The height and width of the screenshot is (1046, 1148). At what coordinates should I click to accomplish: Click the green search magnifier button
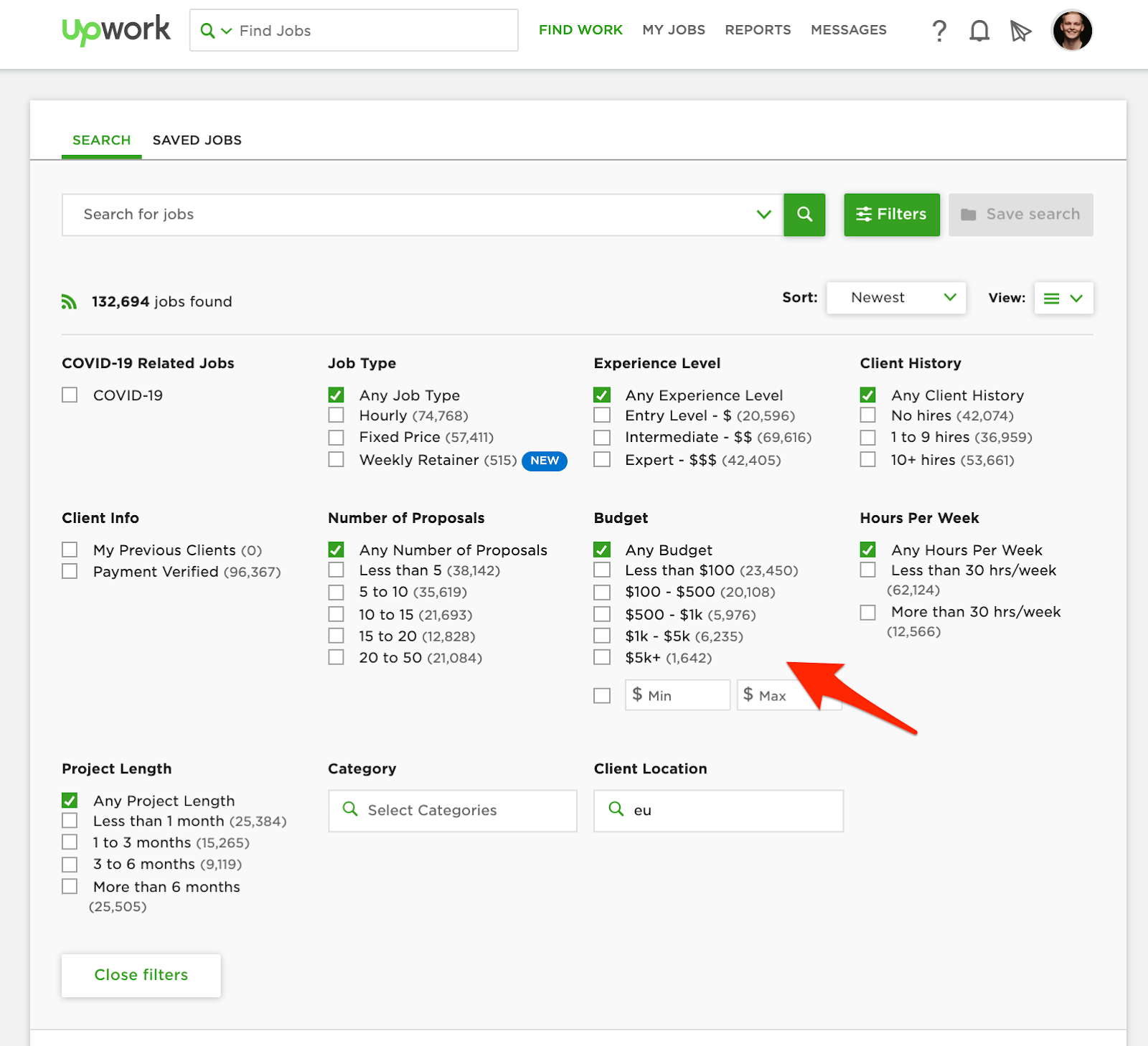pos(804,215)
